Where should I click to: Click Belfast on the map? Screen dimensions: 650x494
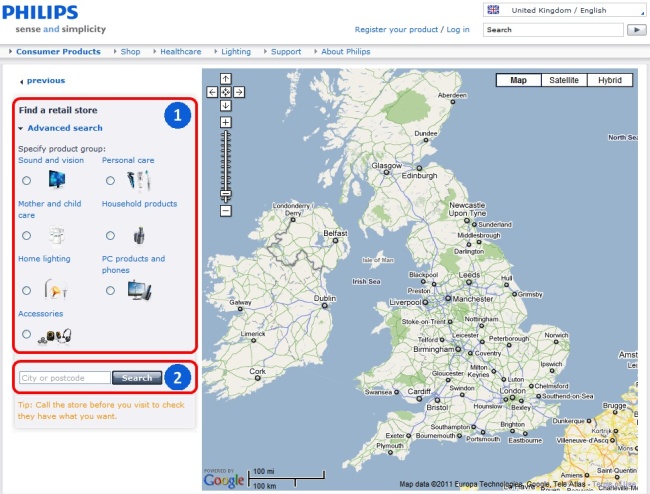[x=335, y=233]
